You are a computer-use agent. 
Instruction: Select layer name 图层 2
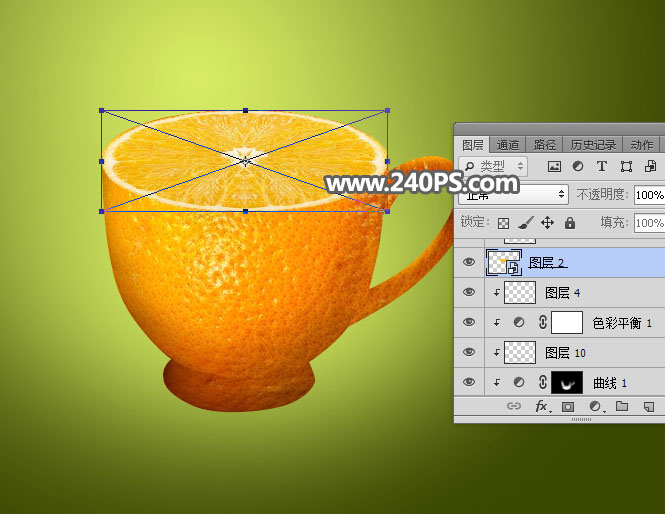(x=547, y=263)
